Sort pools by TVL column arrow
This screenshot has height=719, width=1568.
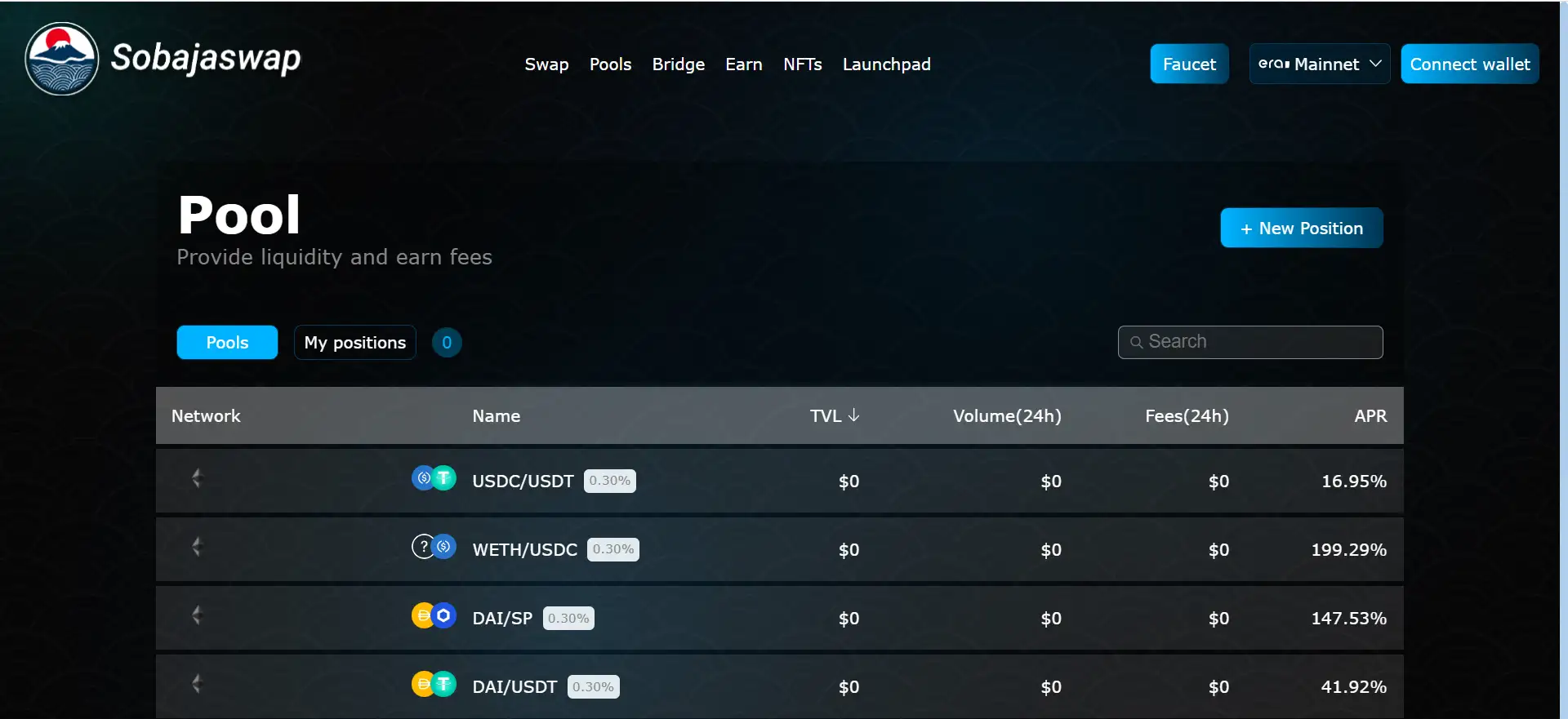(x=853, y=415)
